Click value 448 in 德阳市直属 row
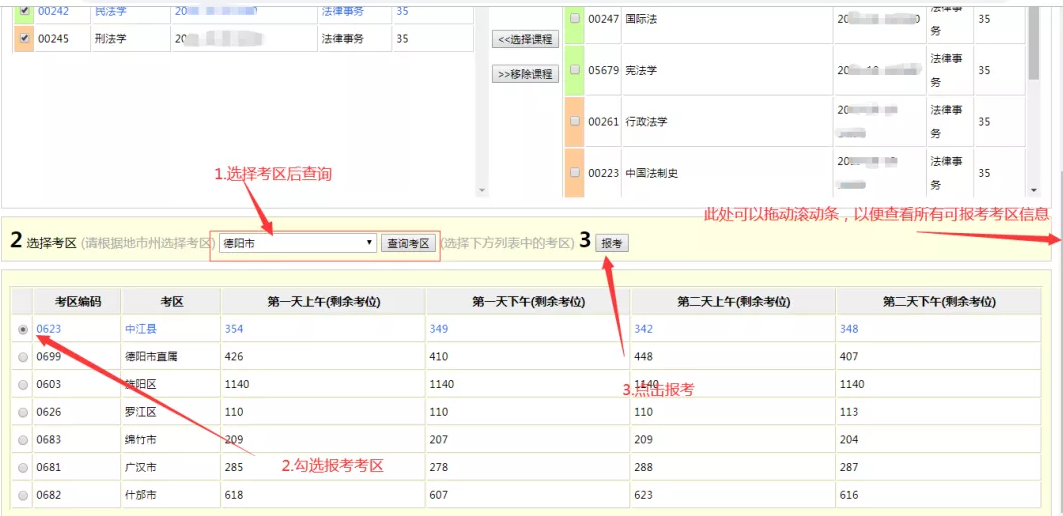Viewport: 1063px width, 516px height. (x=643, y=357)
